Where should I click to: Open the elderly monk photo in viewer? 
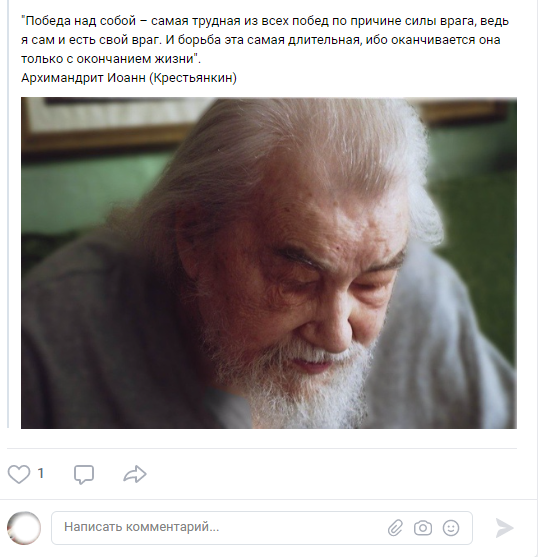269,263
